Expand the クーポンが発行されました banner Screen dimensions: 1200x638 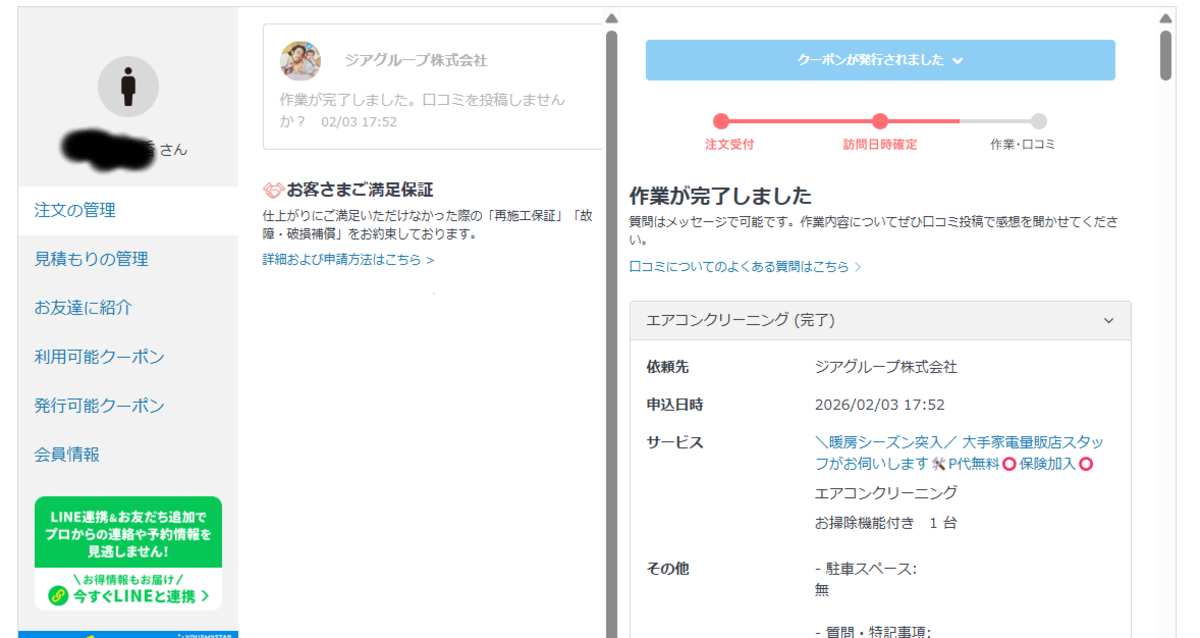[880, 60]
